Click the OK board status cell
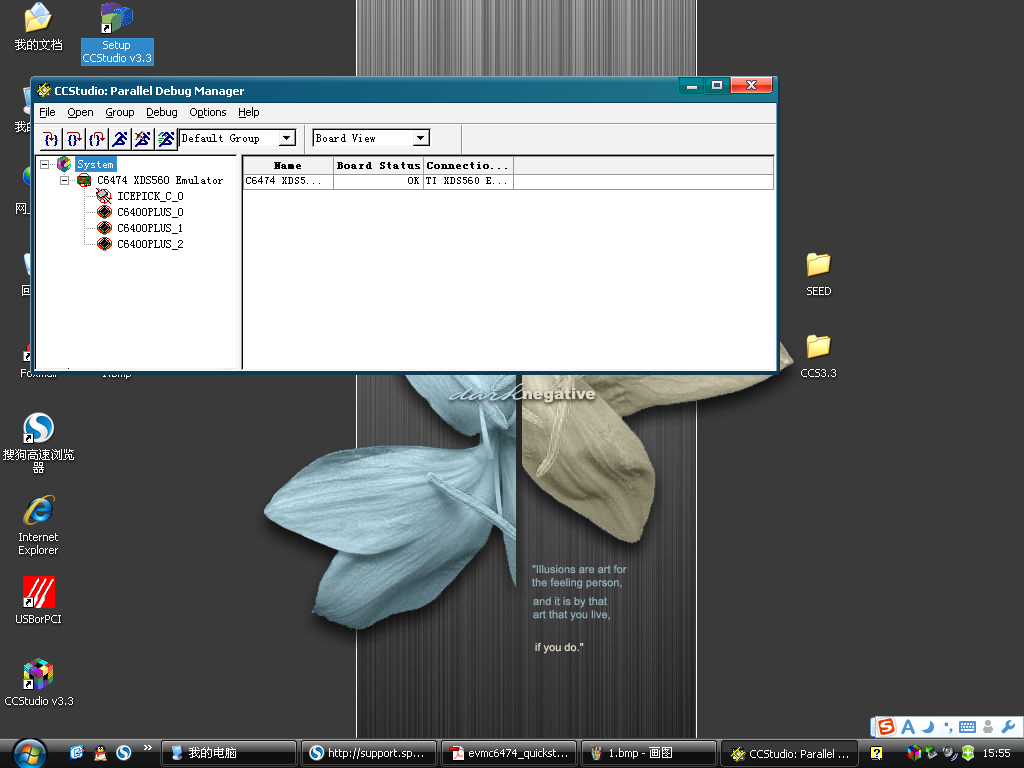The image size is (1024, 768). pyautogui.click(x=378, y=181)
